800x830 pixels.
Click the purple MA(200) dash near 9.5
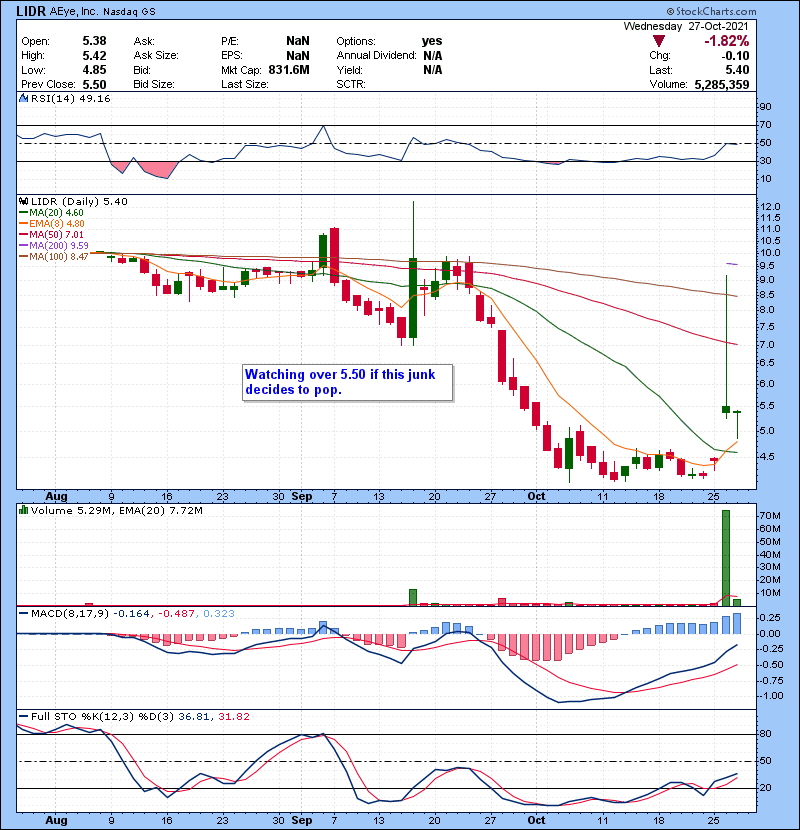click(732, 263)
